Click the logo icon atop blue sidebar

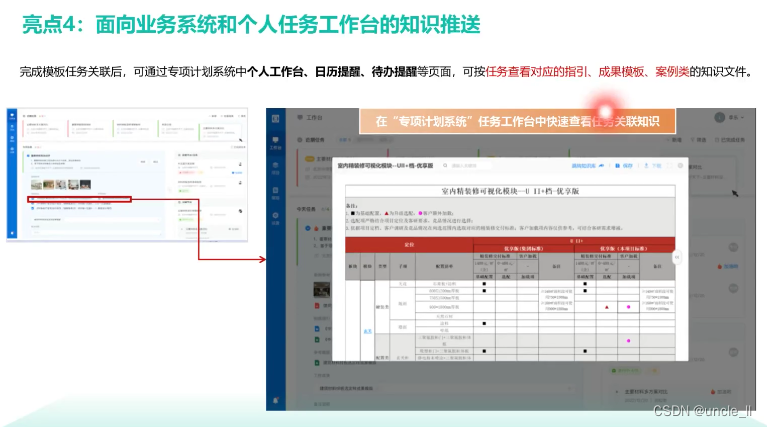coord(275,118)
